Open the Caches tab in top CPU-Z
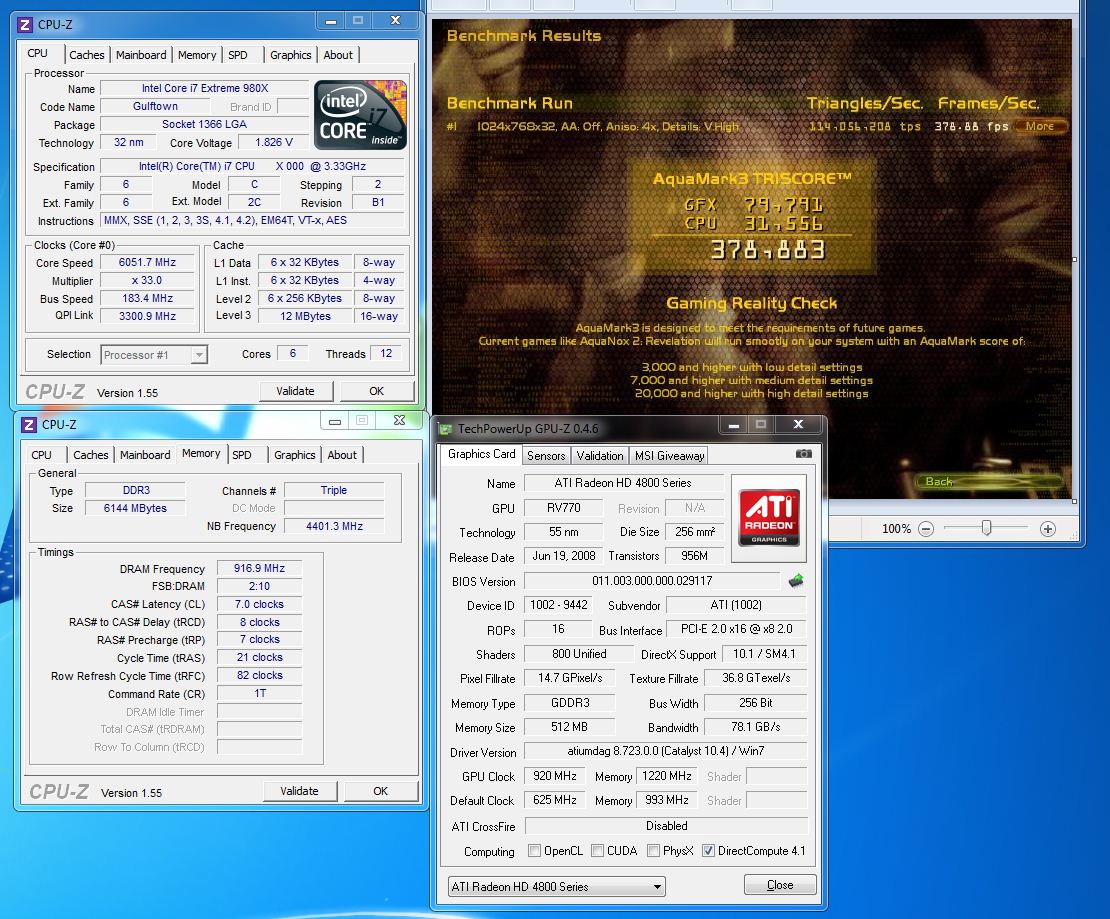The height and width of the screenshot is (919, 1110). [x=86, y=55]
